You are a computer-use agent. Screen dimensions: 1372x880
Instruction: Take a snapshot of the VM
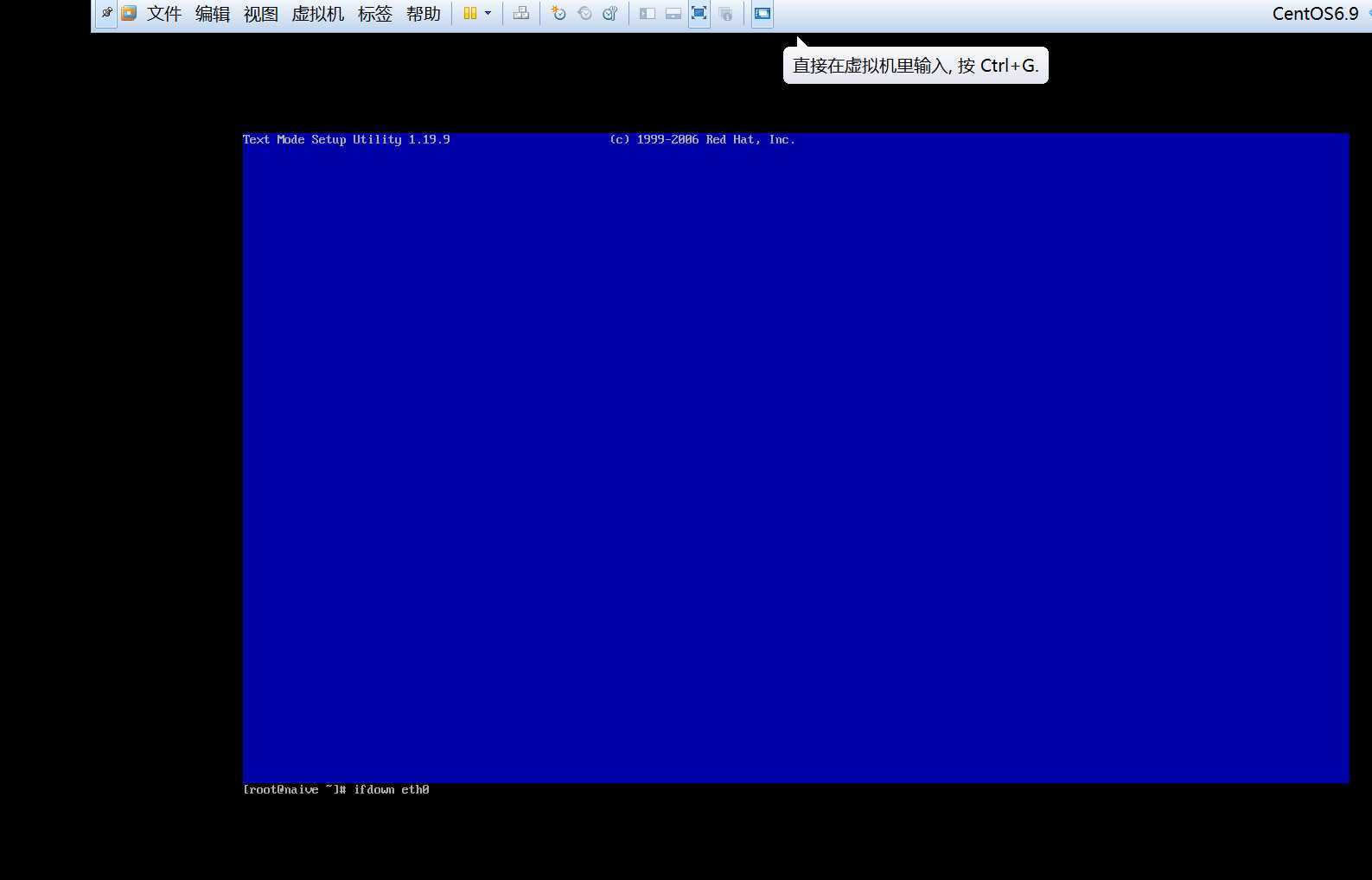point(558,14)
